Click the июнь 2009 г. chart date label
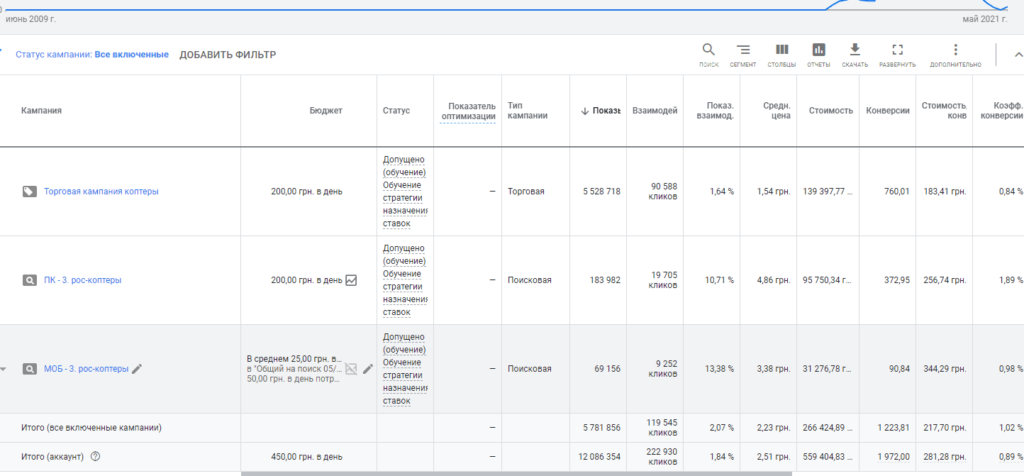 click(x=31, y=20)
